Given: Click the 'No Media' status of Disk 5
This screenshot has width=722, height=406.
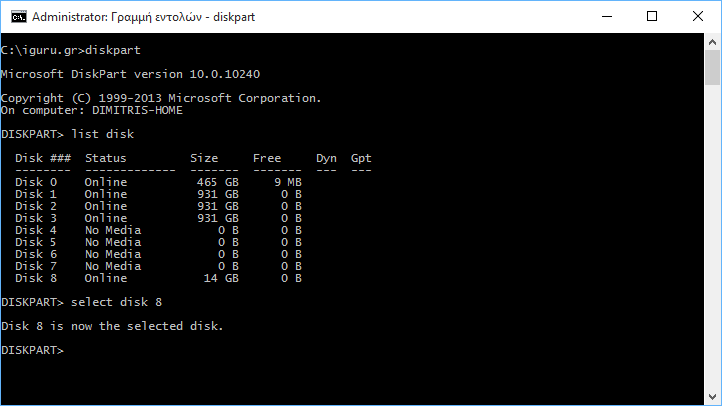Looking at the screenshot, I should click(x=113, y=242).
